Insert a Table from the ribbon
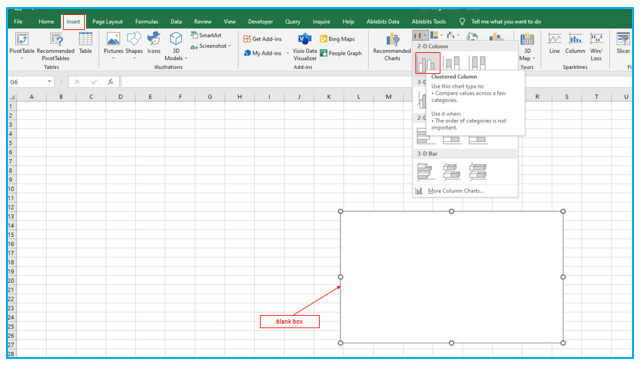Screen dimensions: 642x366 85,43
